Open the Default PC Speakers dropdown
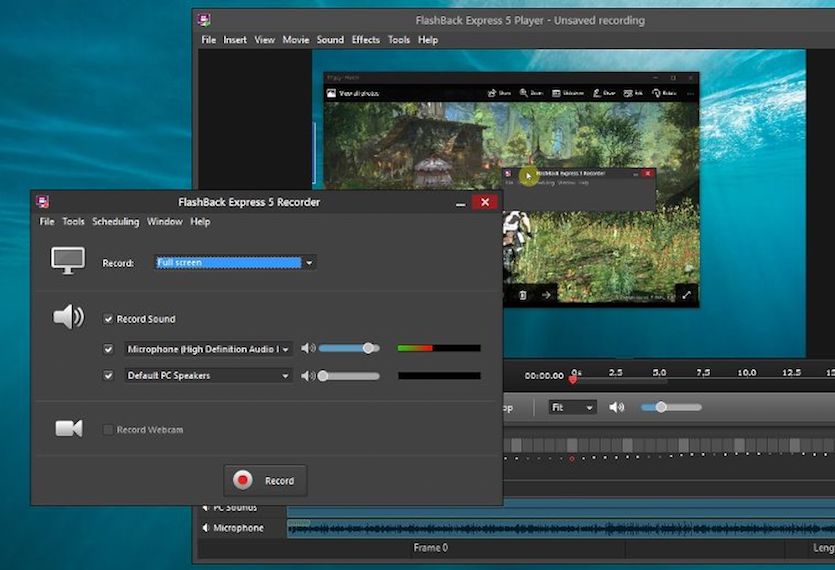The image size is (835, 570). click(208, 376)
